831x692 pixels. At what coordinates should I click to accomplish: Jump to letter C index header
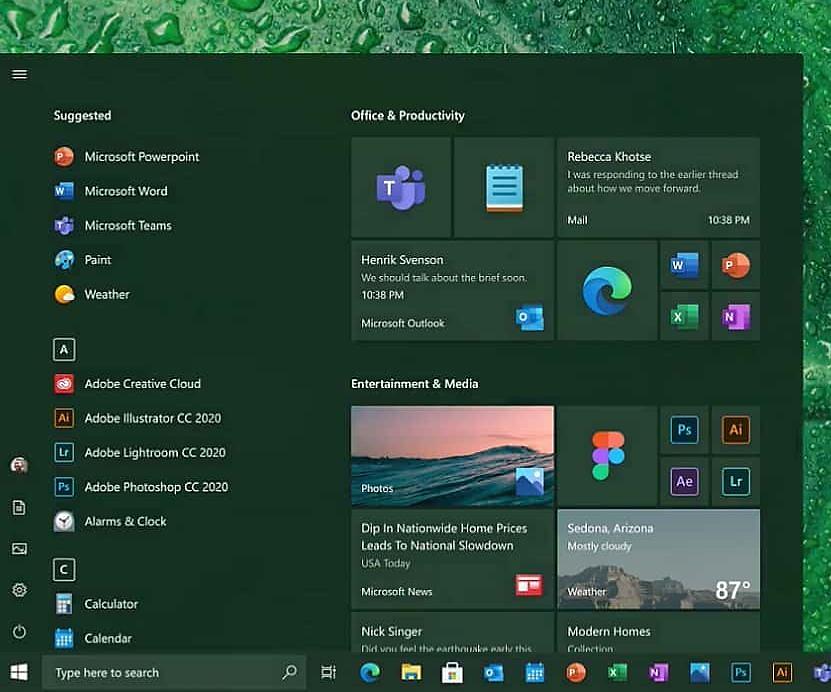pyautogui.click(x=64, y=570)
